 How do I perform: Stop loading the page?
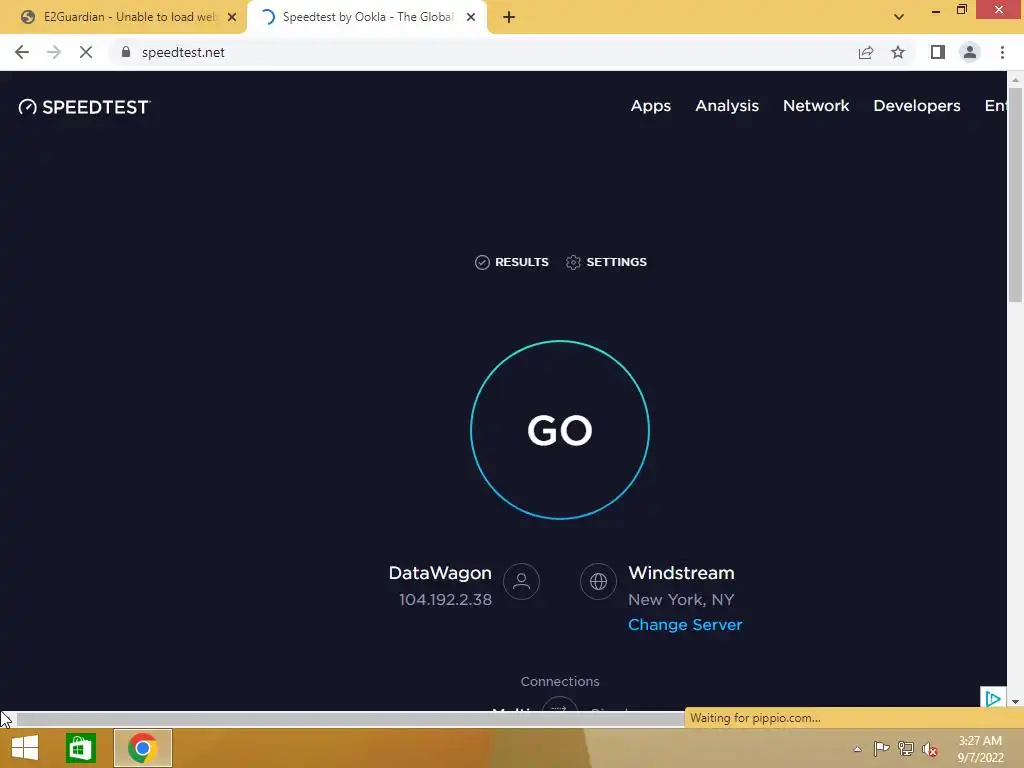click(x=86, y=52)
